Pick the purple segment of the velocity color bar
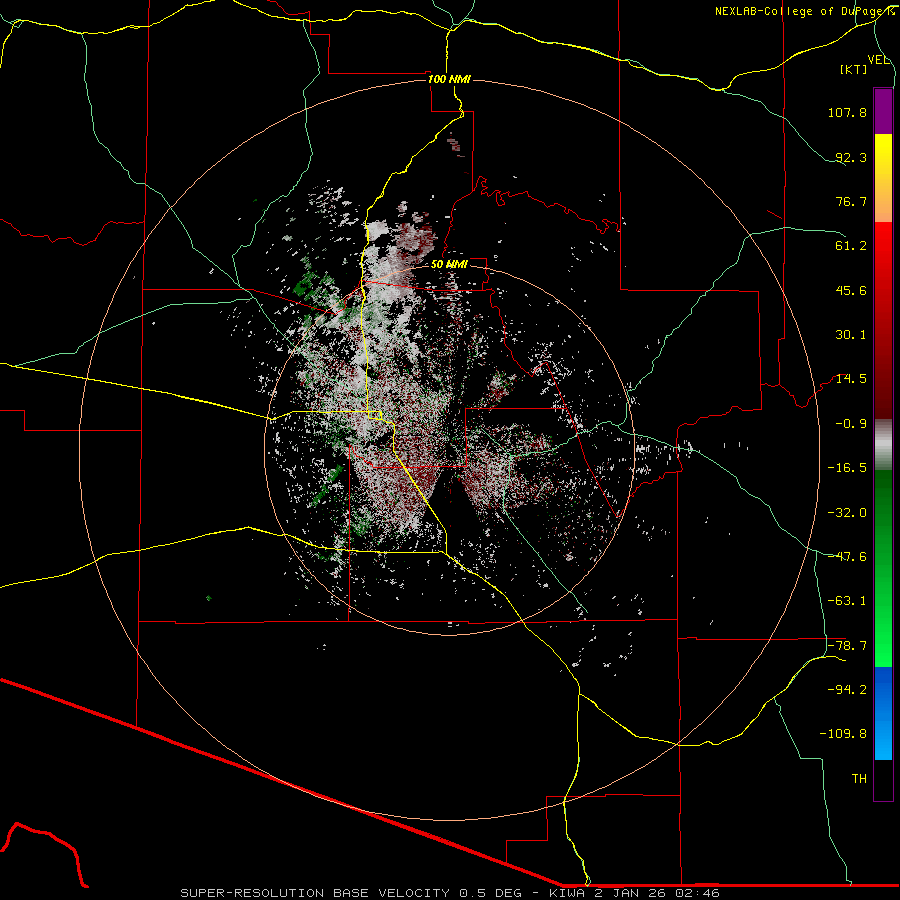This screenshot has height=900, width=900. [x=883, y=111]
